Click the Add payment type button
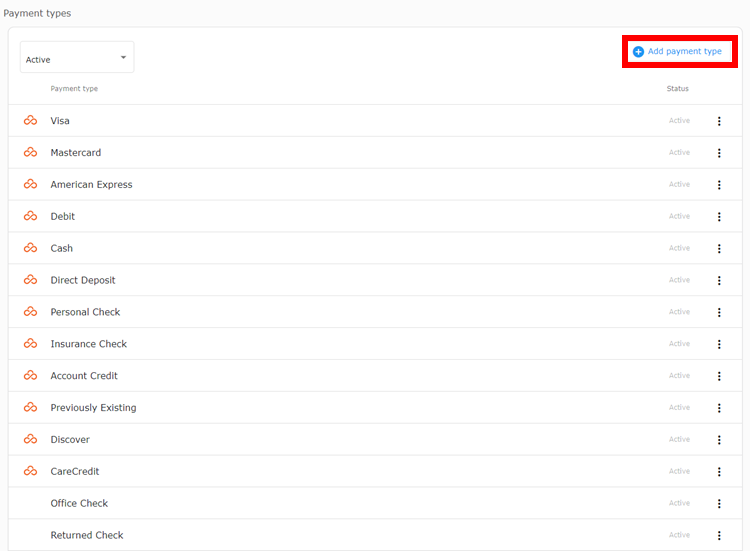 pos(677,51)
